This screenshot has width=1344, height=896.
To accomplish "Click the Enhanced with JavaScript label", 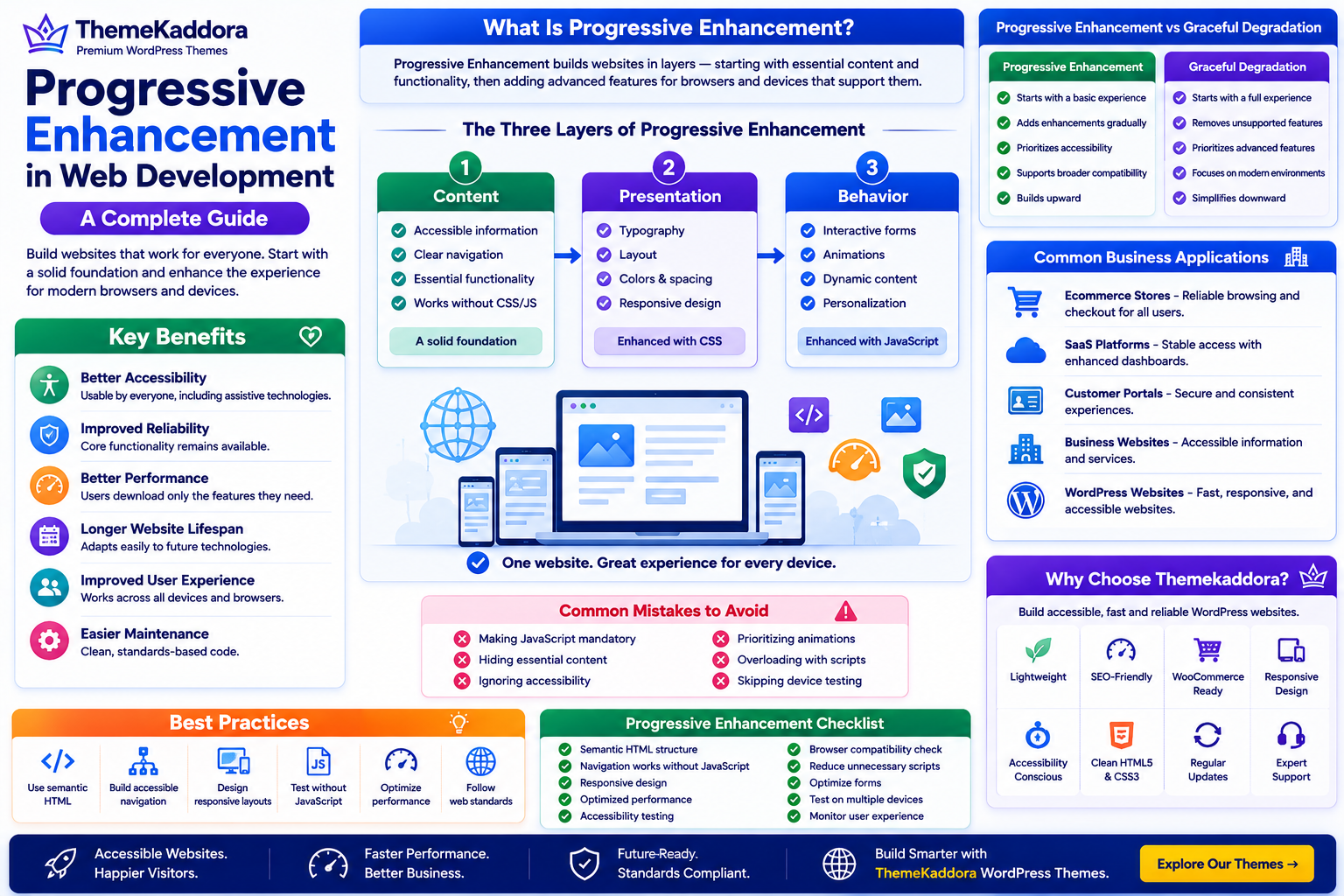I will click(x=871, y=341).
